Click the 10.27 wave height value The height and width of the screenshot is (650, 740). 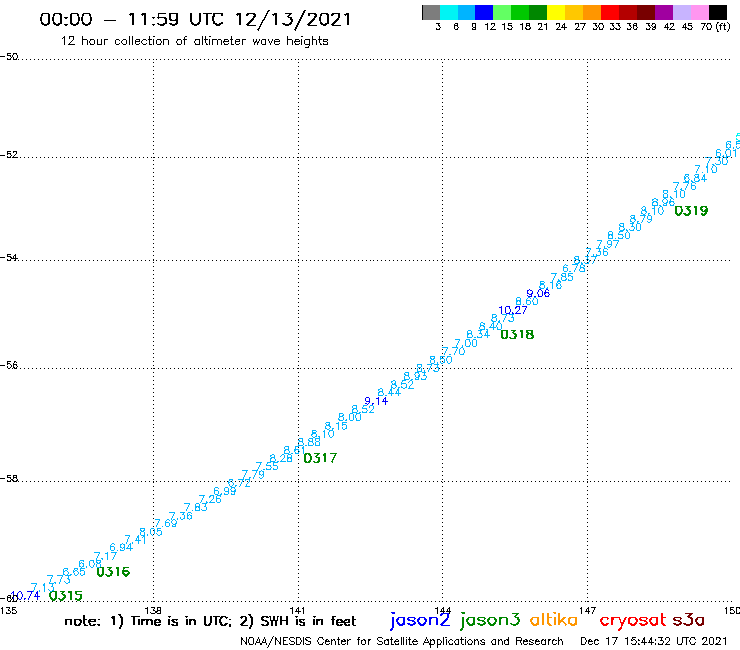click(x=513, y=310)
